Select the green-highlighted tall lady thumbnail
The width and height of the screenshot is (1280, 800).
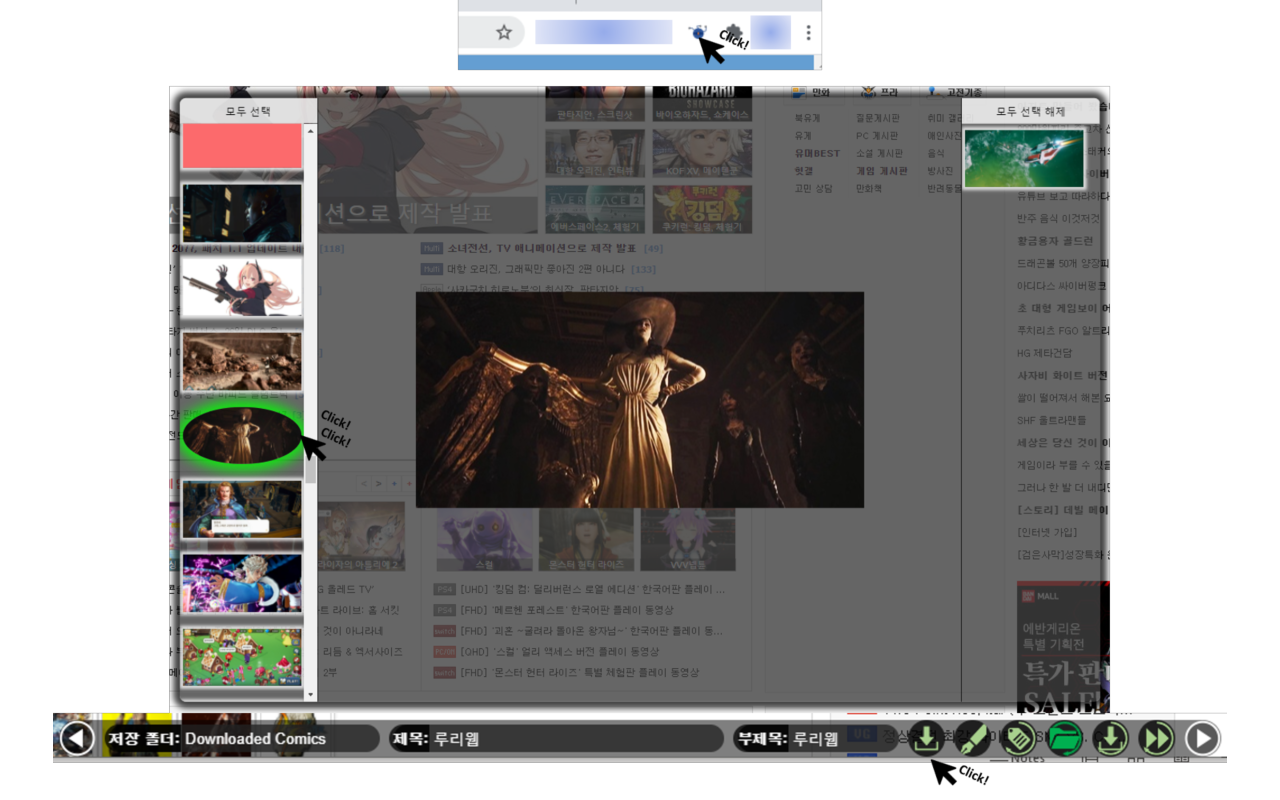tap(242, 435)
